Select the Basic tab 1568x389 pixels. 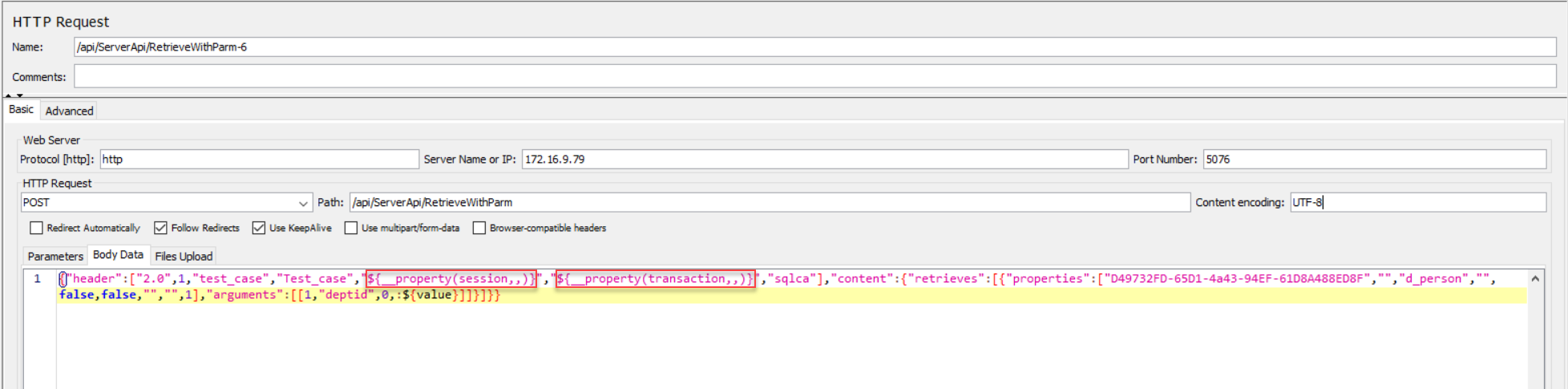tap(21, 110)
